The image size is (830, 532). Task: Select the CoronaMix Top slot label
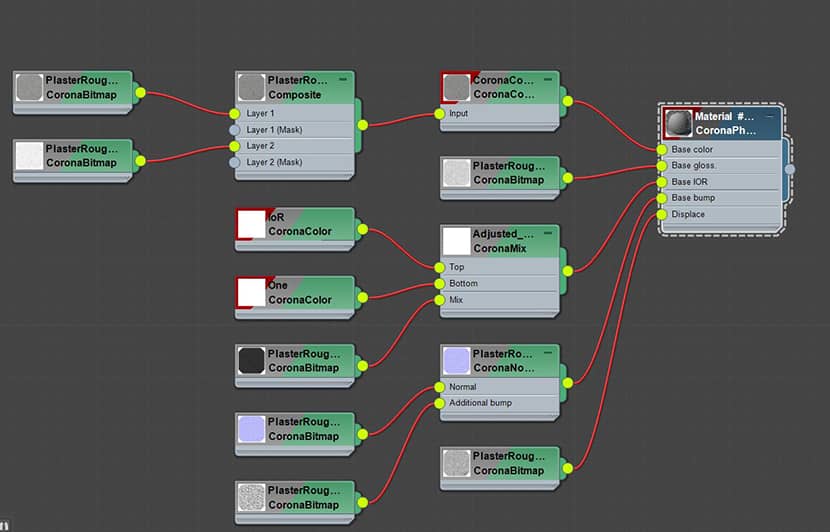[456, 267]
